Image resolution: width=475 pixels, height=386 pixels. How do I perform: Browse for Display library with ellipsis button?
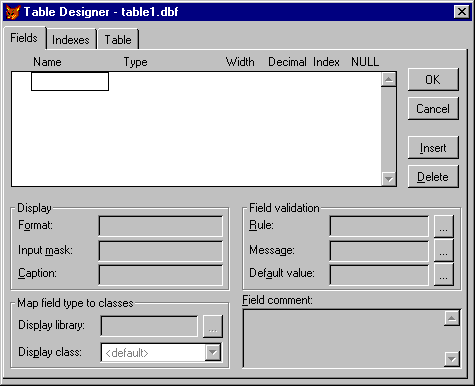213,326
